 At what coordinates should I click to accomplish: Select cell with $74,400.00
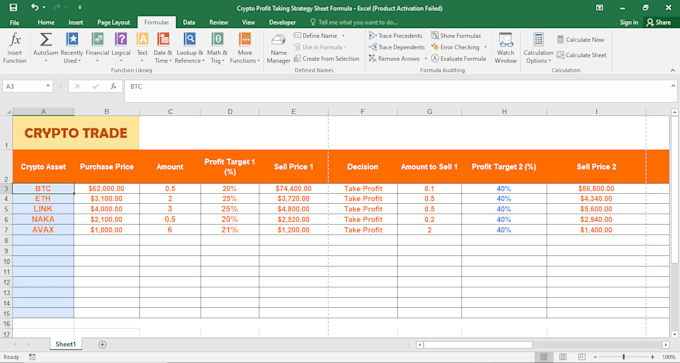pyautogui.click(x=294, y=189)
